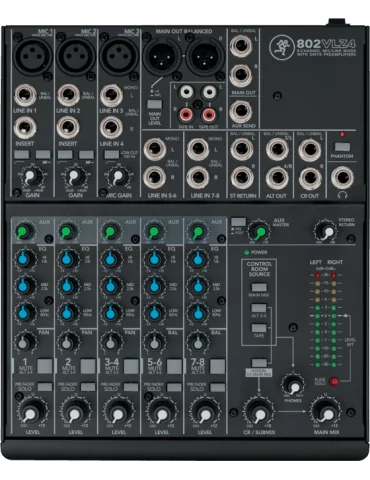Click the PAN knob on channel 2
This screenshot has height=480, width=370.
point(68,342)
